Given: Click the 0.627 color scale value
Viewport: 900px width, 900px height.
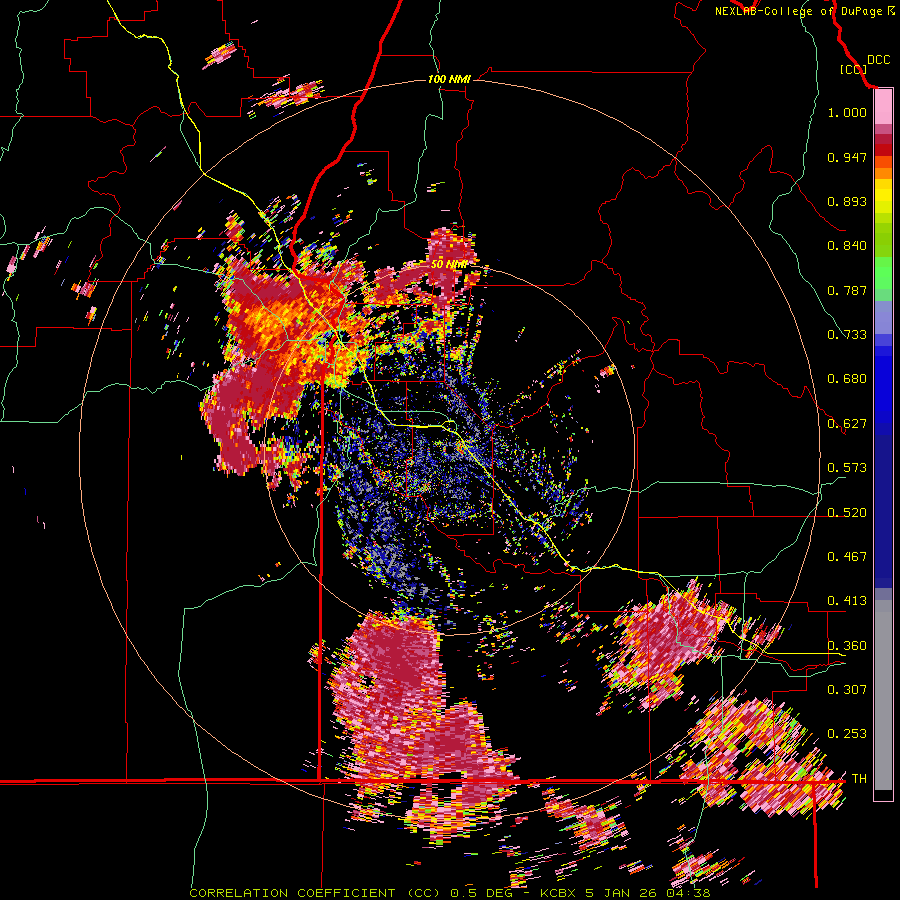Looking at the screenshot, I should [x=847, y=424].
